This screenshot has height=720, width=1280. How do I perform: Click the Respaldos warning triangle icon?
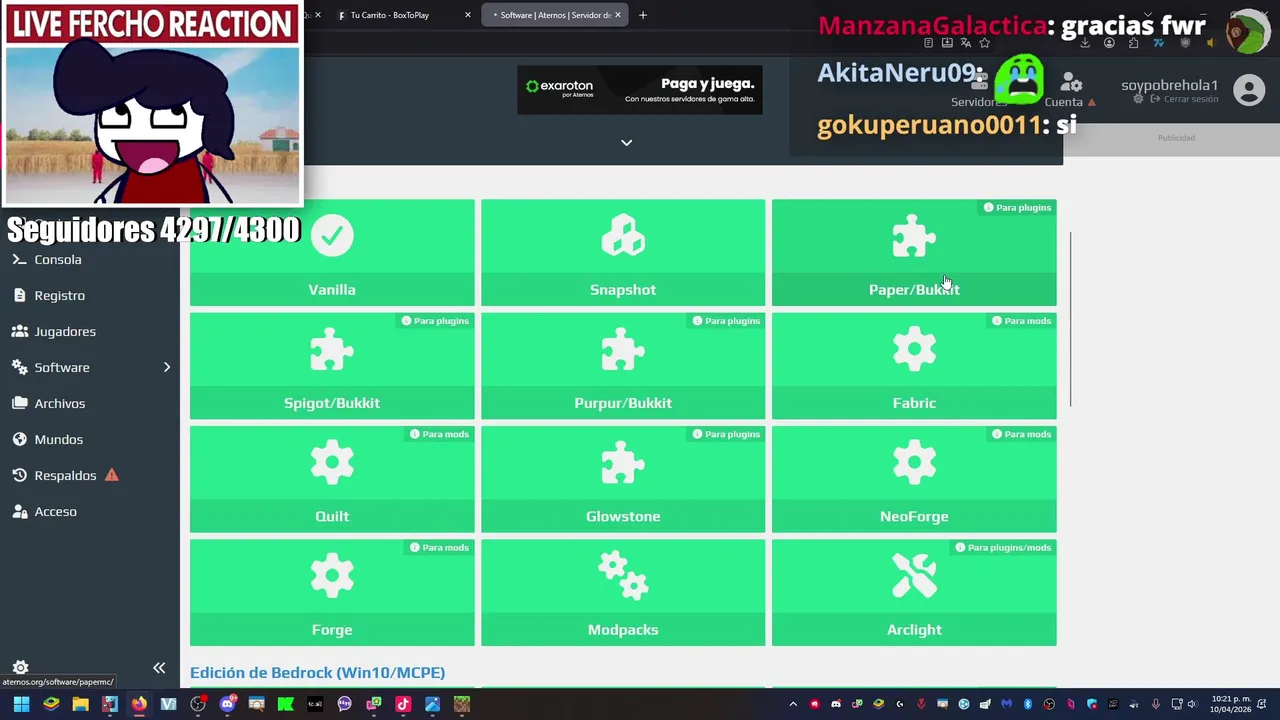pos(112,475)
